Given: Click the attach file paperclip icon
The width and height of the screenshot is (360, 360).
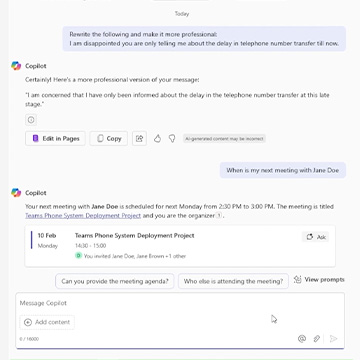Looking at the screenshot, I should (317, 339).
